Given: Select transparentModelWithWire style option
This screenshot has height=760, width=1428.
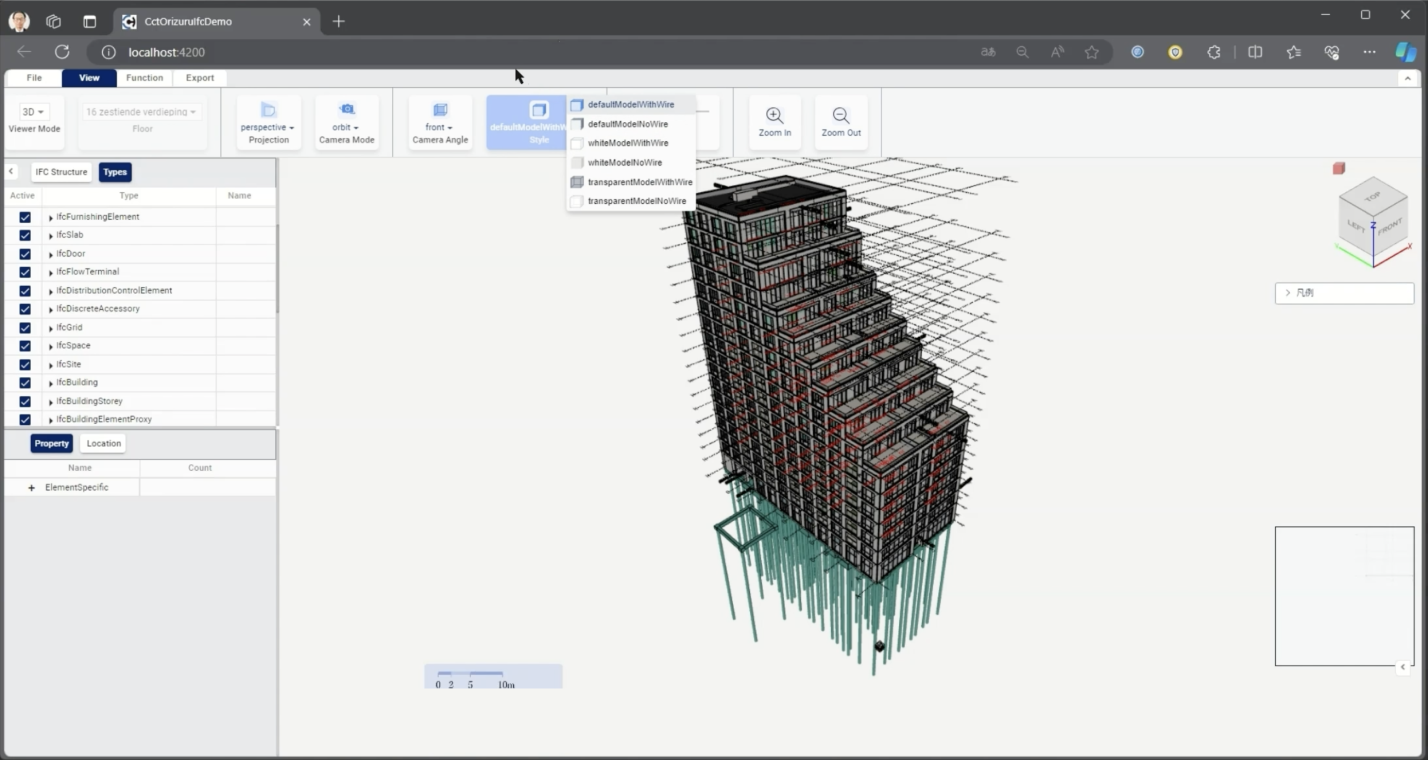Looking at the screenshot, I should 632,182.
